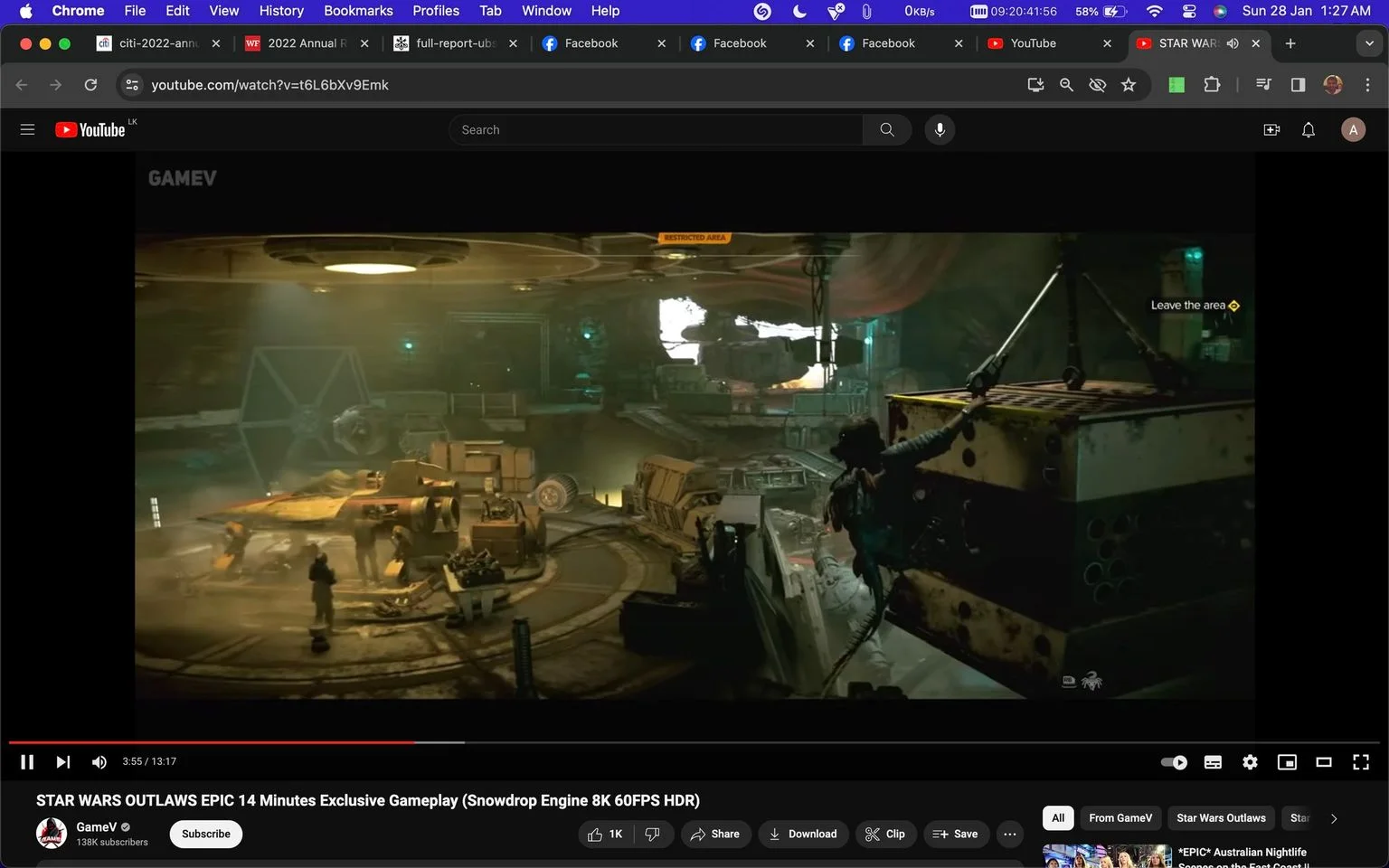Toggle subtitles/closed captions
Image resolution: width=1389 pixels, height=868 pixels.
pos(1213,762)
